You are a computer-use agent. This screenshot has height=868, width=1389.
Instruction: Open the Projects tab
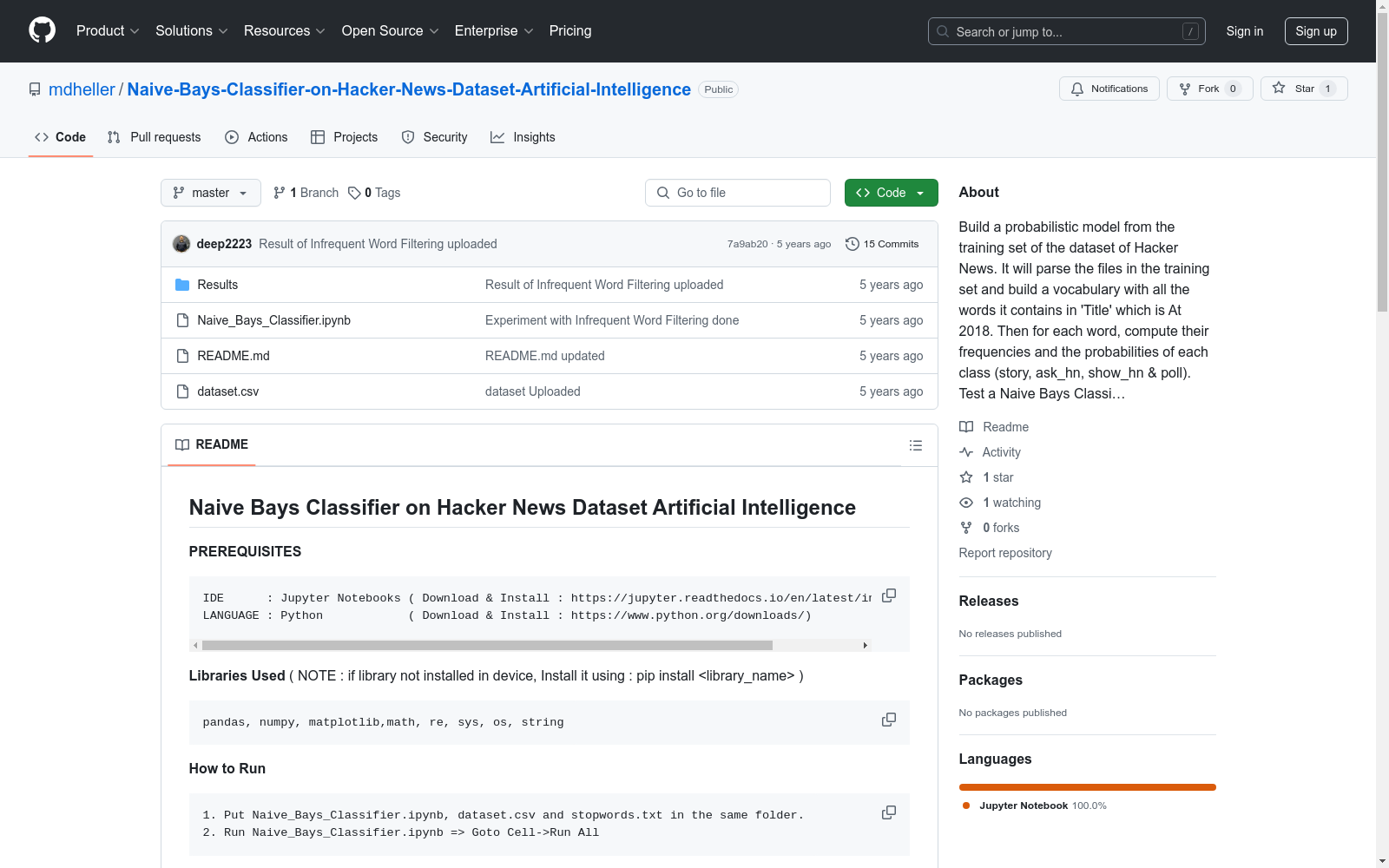[345, 137]
